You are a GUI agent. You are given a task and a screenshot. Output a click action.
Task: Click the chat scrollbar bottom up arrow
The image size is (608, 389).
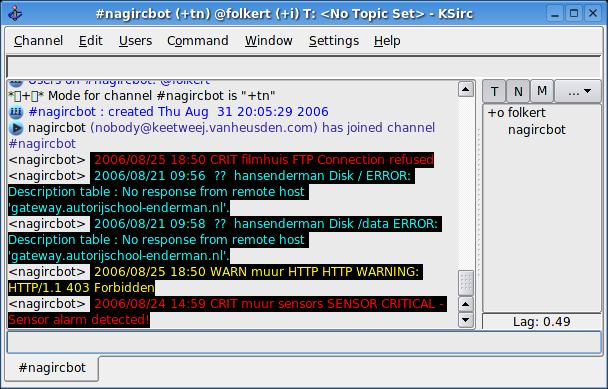(x=466, y=304)
